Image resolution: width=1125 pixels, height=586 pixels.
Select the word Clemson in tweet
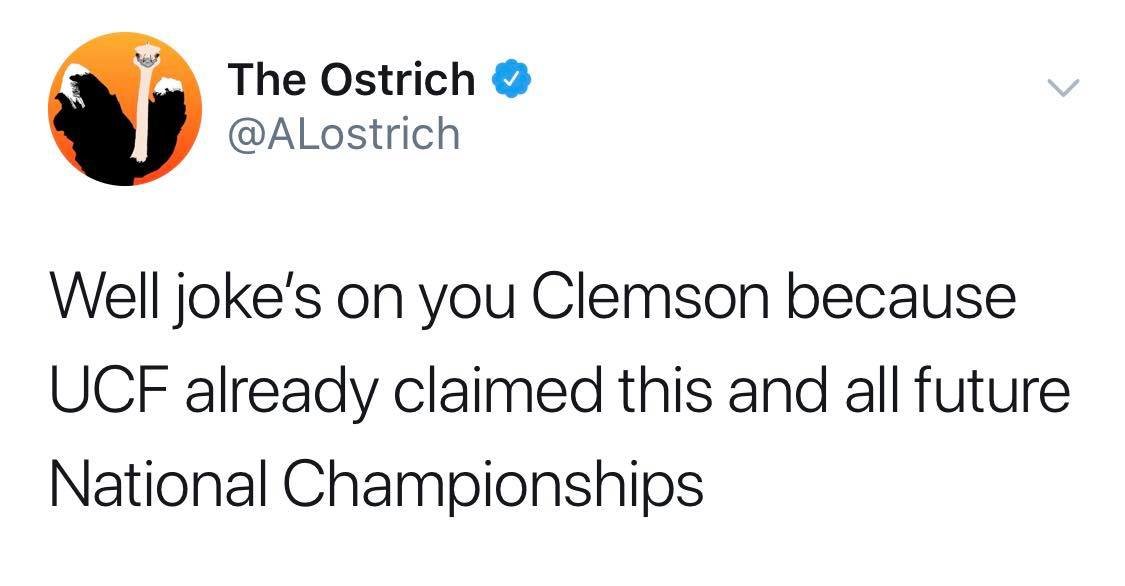coord(651,298)
